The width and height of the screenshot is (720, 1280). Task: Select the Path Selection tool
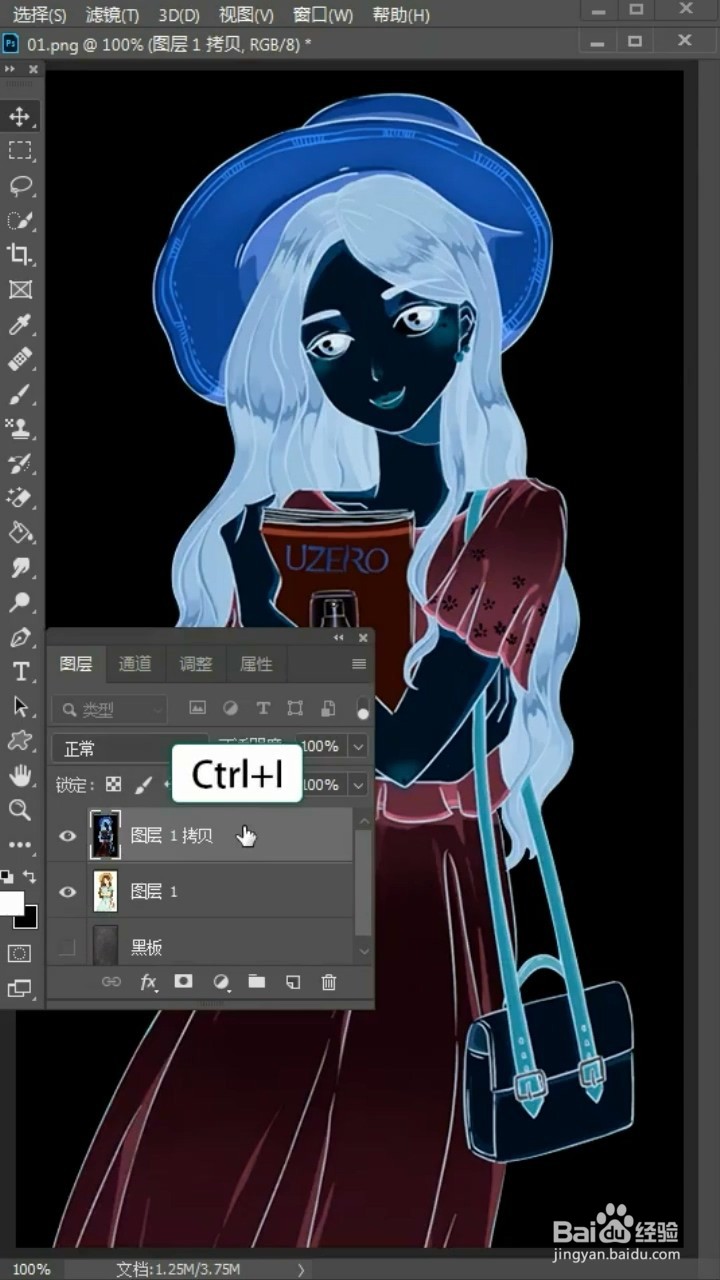[20, 706]
